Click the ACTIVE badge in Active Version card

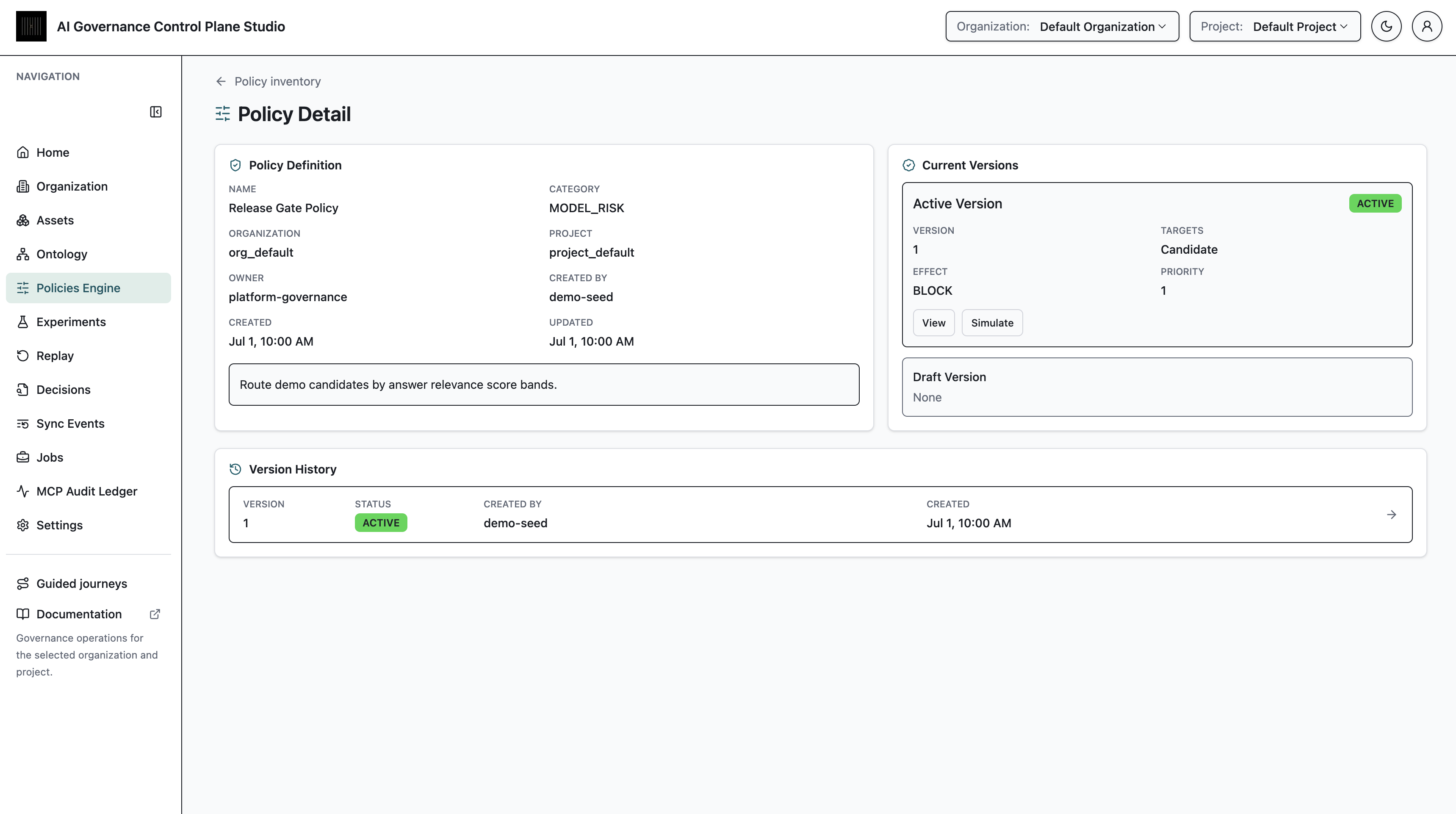point(1375,203)
